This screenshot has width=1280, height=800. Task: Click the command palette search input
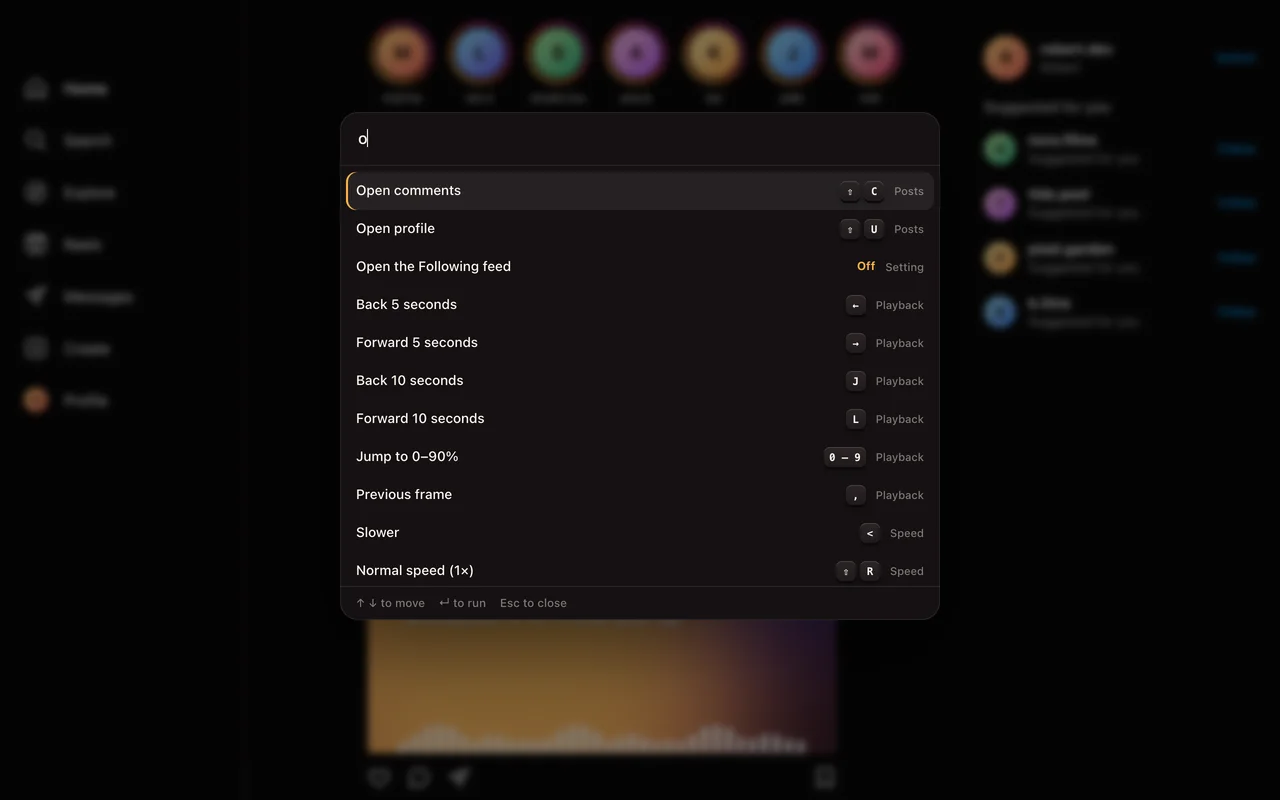[x=640, y=139]
